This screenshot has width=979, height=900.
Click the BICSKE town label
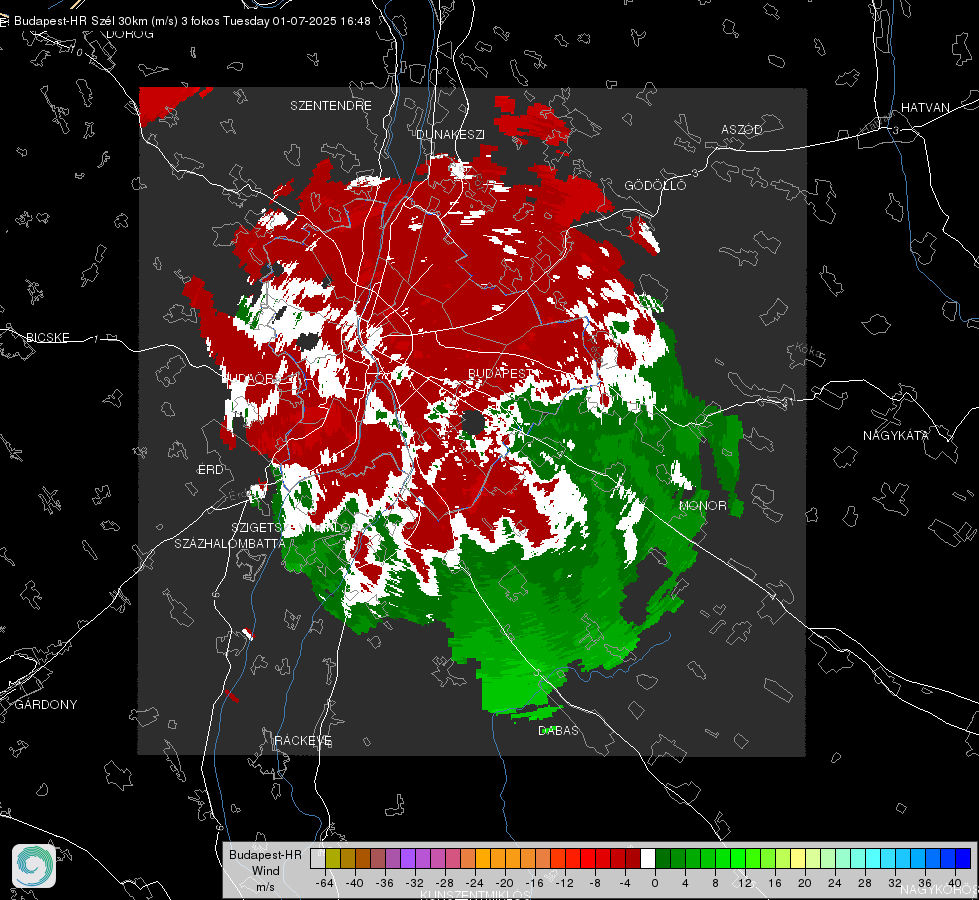click(x=47, y=337)
